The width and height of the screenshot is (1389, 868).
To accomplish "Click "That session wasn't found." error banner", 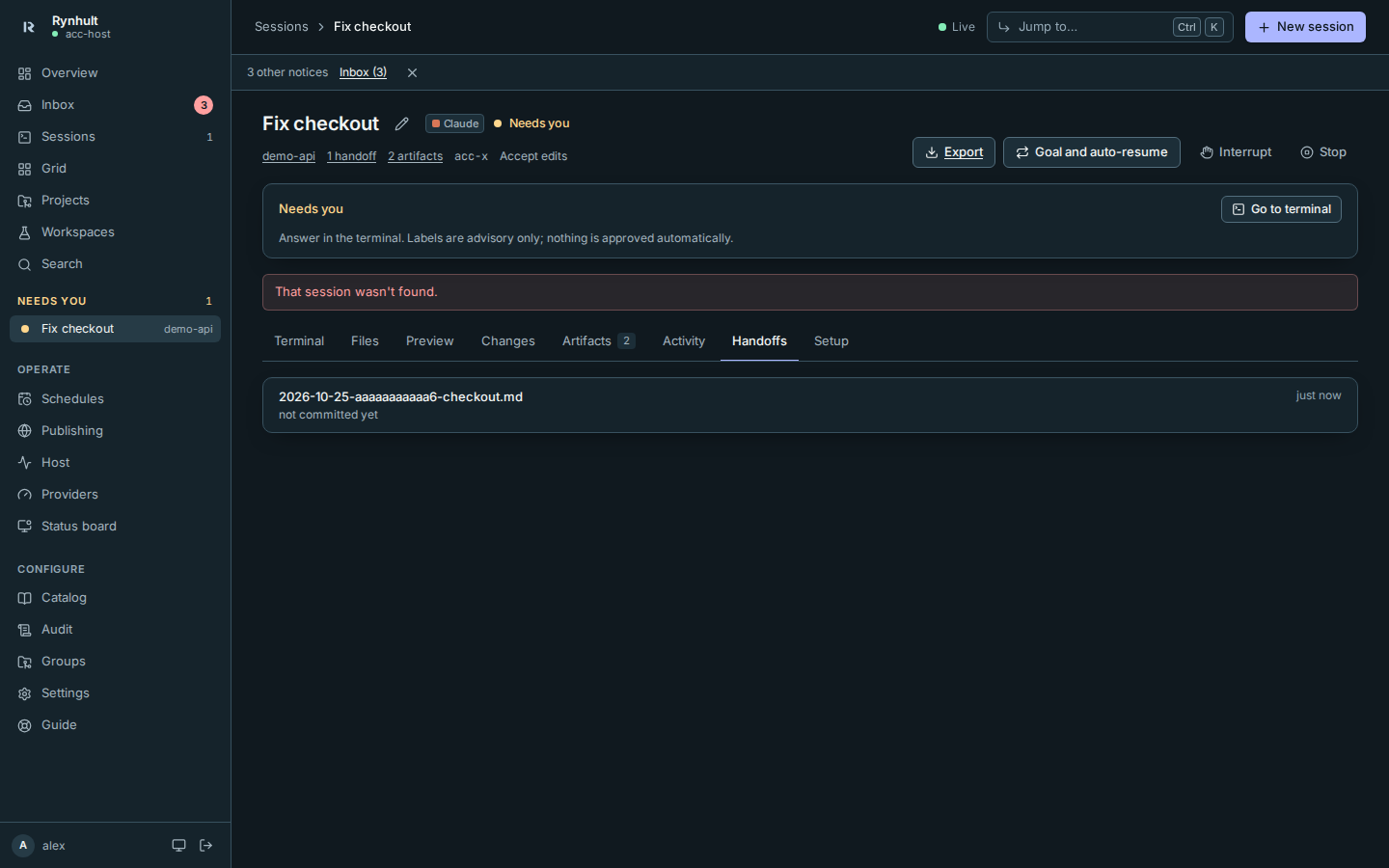I will pos(810,292).
